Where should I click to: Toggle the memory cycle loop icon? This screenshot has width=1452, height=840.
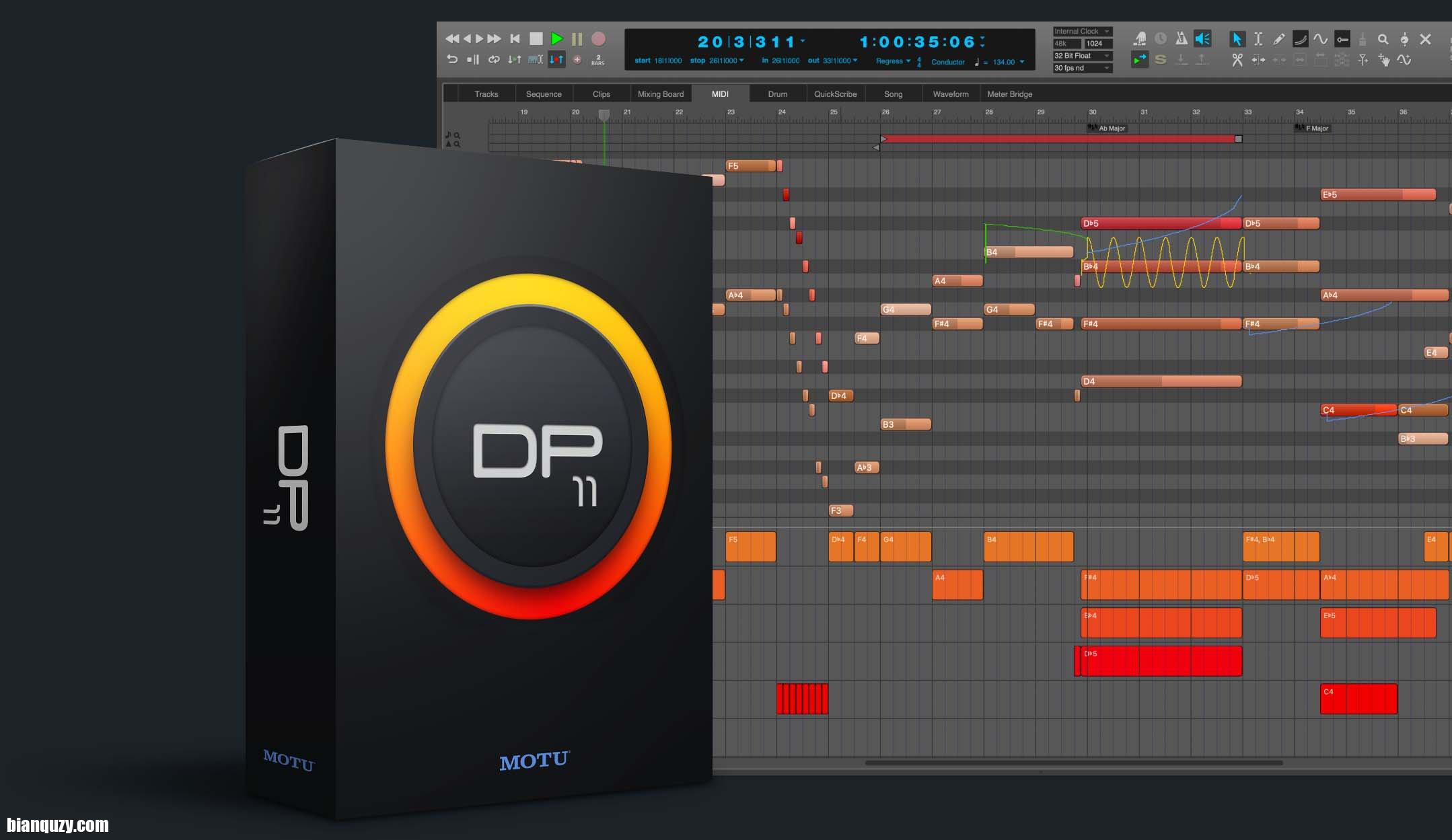(x=494, y=60)
